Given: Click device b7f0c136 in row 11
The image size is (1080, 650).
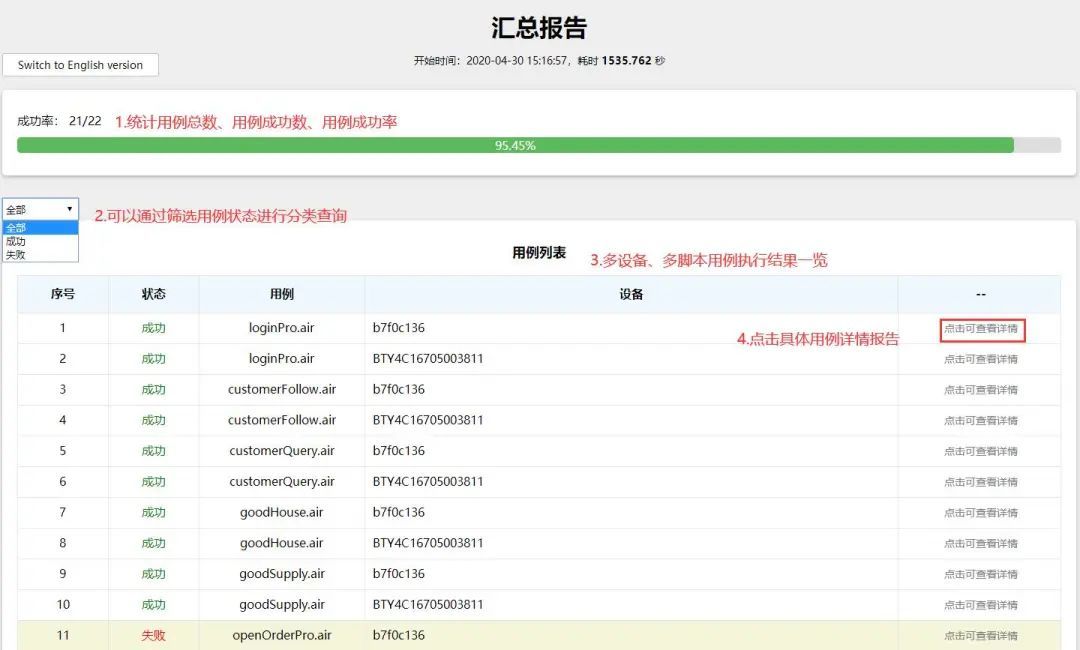Looking at the screenshot, I should (x=399, y=635).
